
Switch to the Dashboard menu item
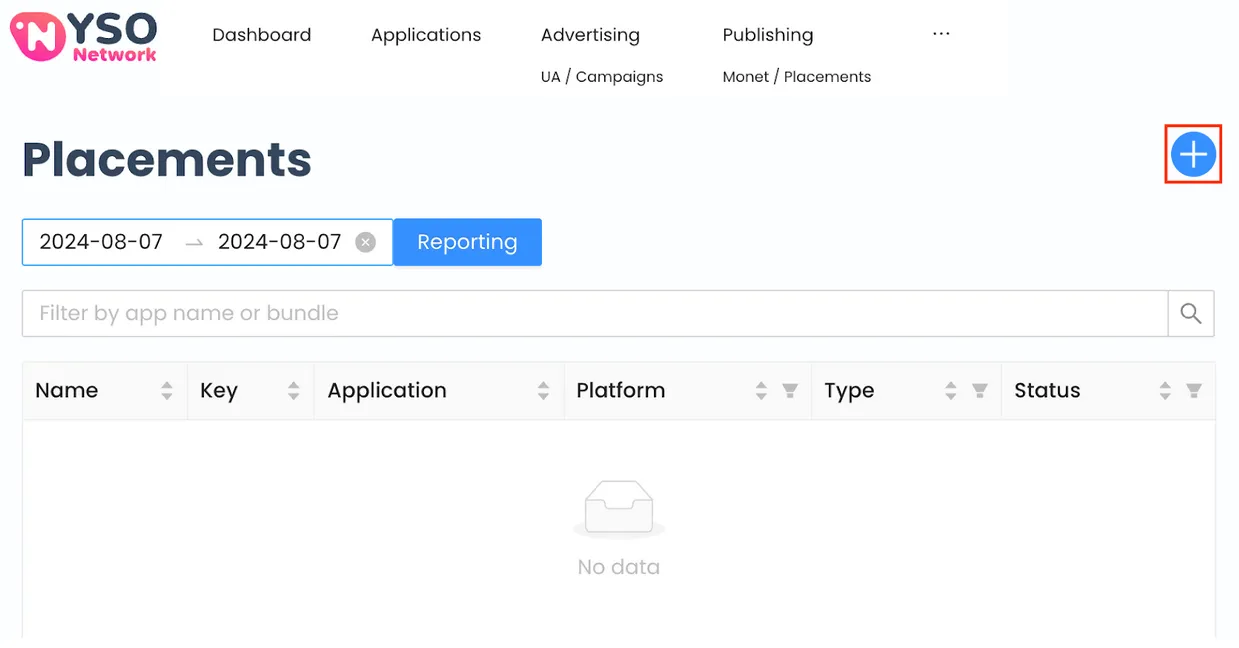click(x=261, y=34)
